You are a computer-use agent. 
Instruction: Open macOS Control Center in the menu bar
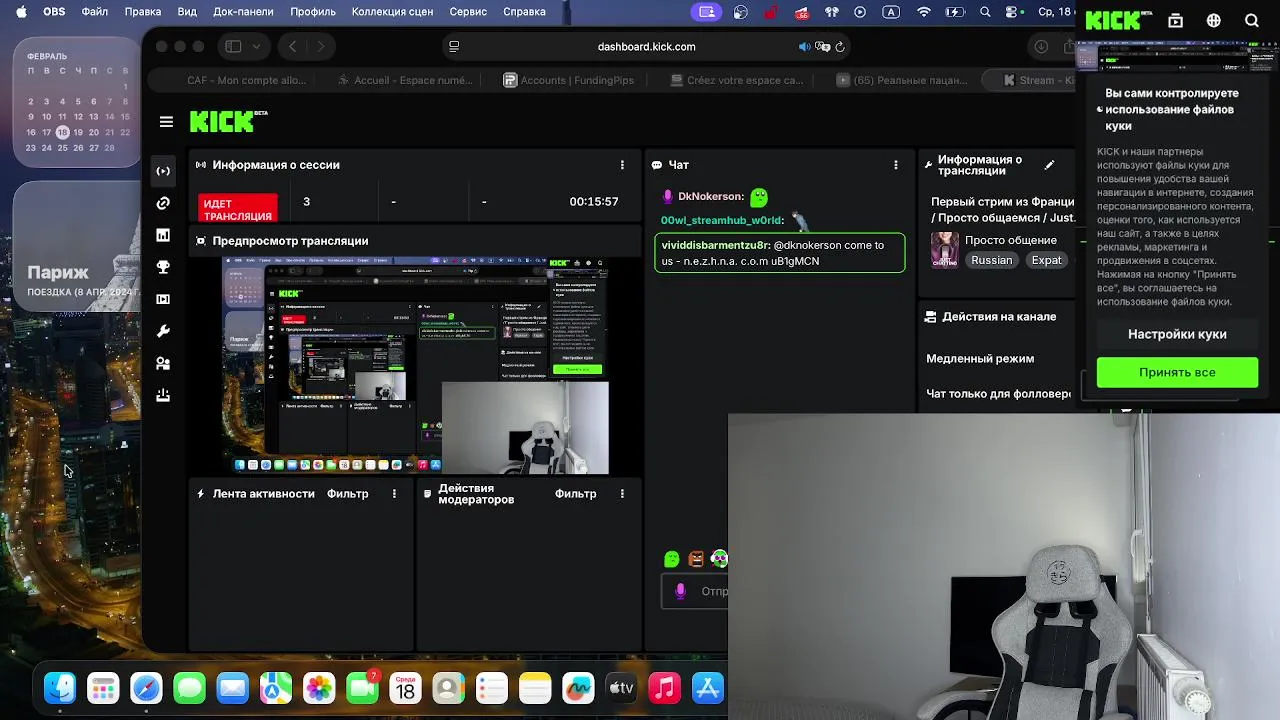(1012, 12)
